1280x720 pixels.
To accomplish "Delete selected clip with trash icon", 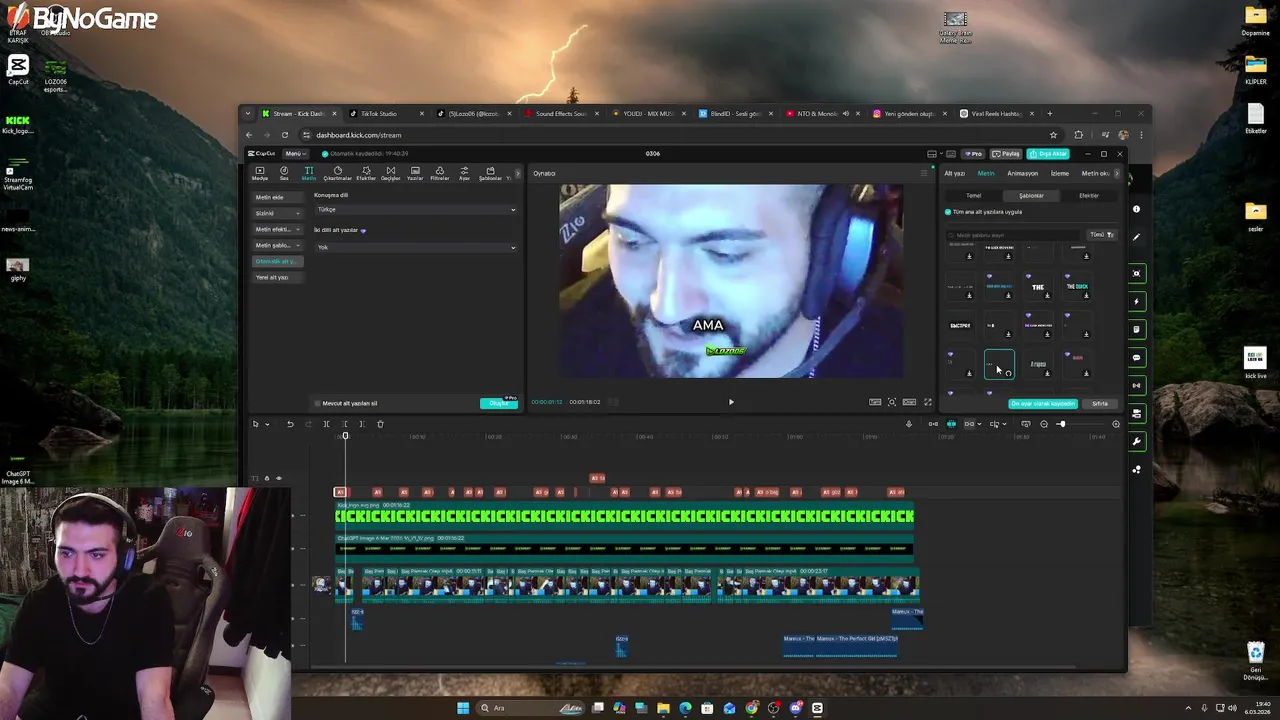I will click(380, 424).
